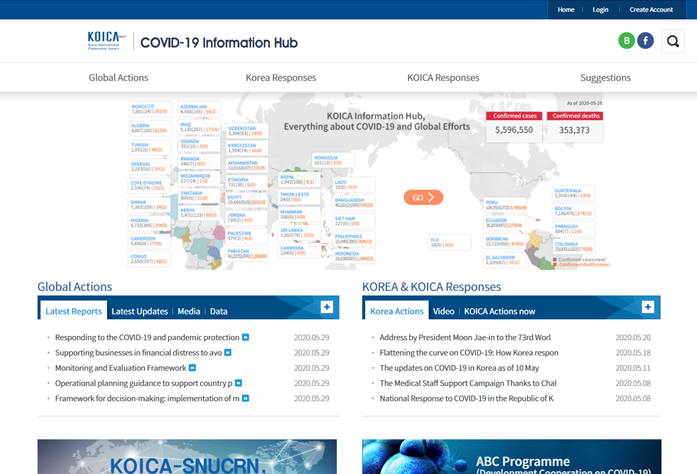Open the Korea Responses menu
Image resolution: width=697 pixels, height=474 pixels.
point(281,78)
